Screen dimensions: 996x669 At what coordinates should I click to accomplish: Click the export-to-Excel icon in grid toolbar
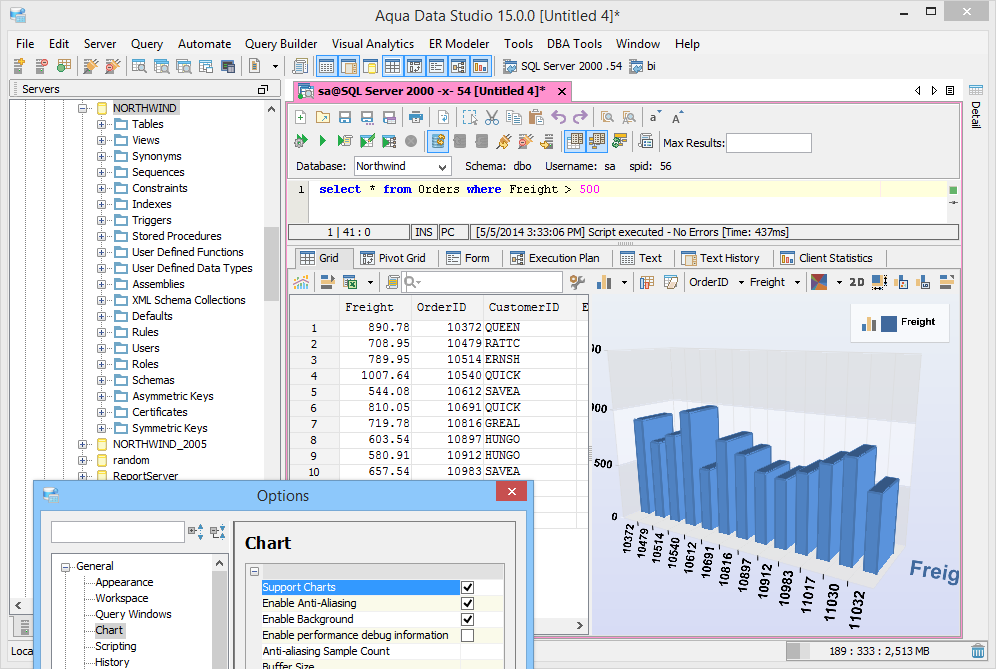pos(349,282)
